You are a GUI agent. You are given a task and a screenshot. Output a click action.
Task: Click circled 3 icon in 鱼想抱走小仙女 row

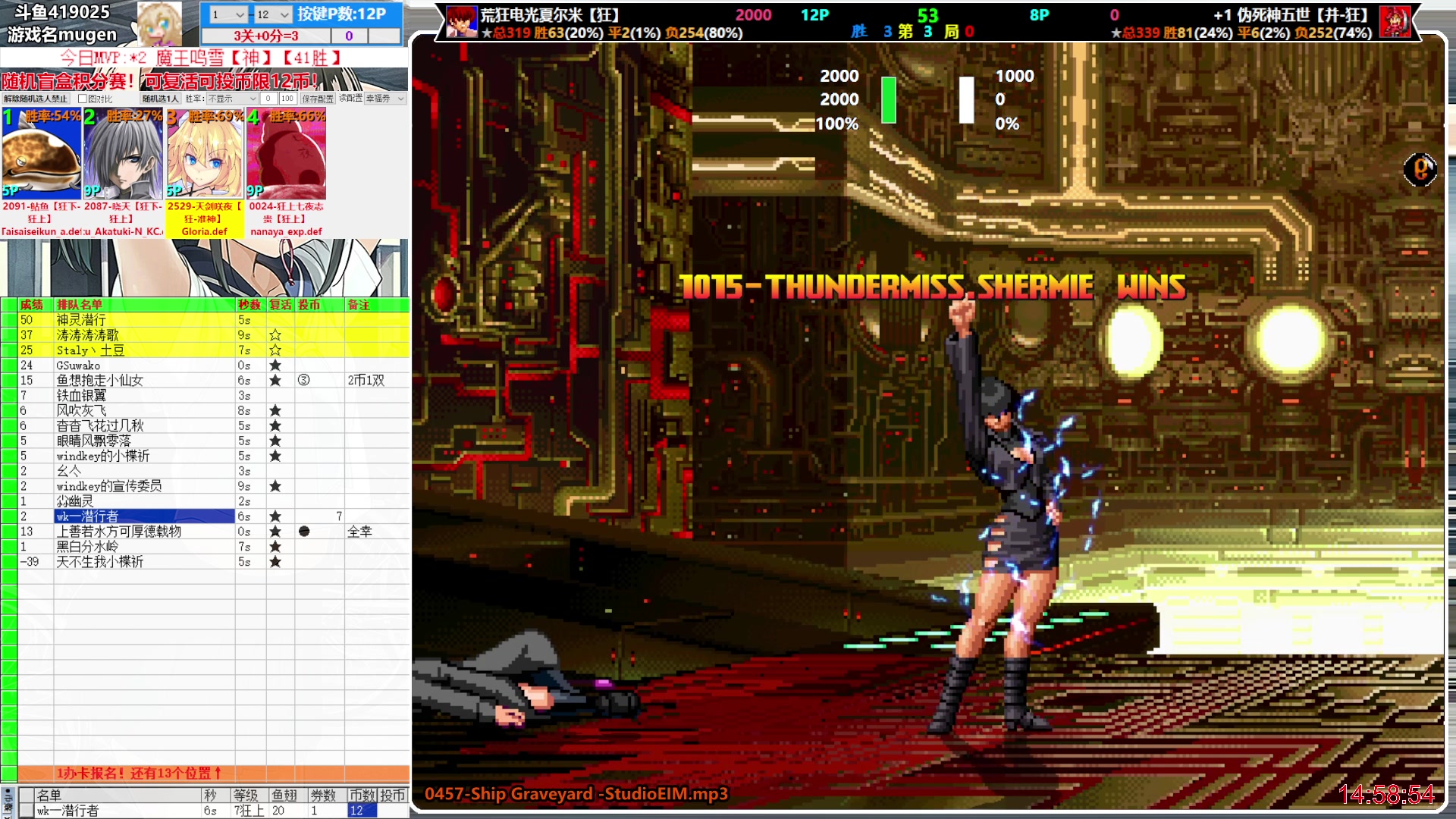coord(303,381)
